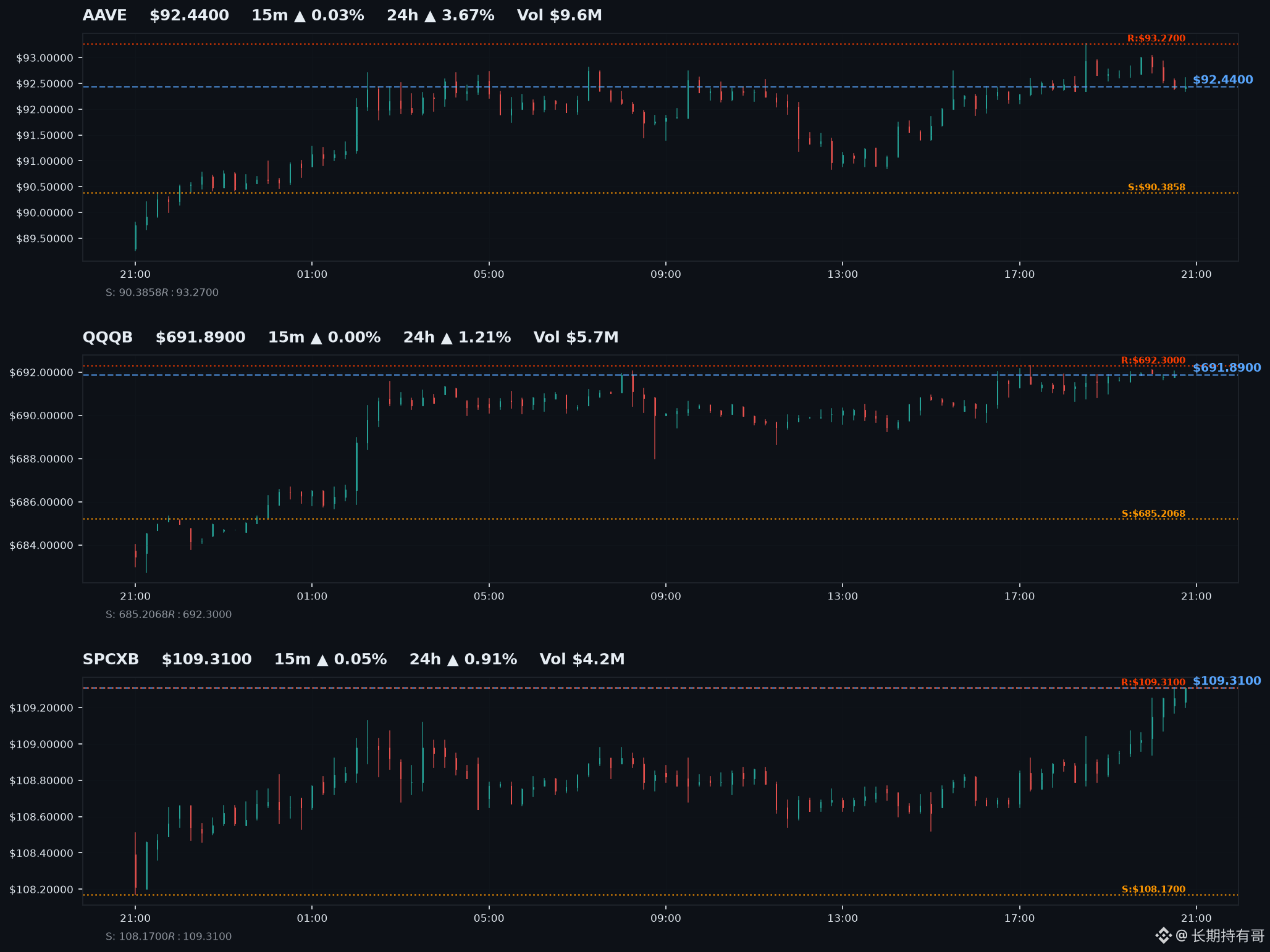Click SPCXB support label S:$108.1700
Screen dimensions: 1270x952
(1153, 890)
